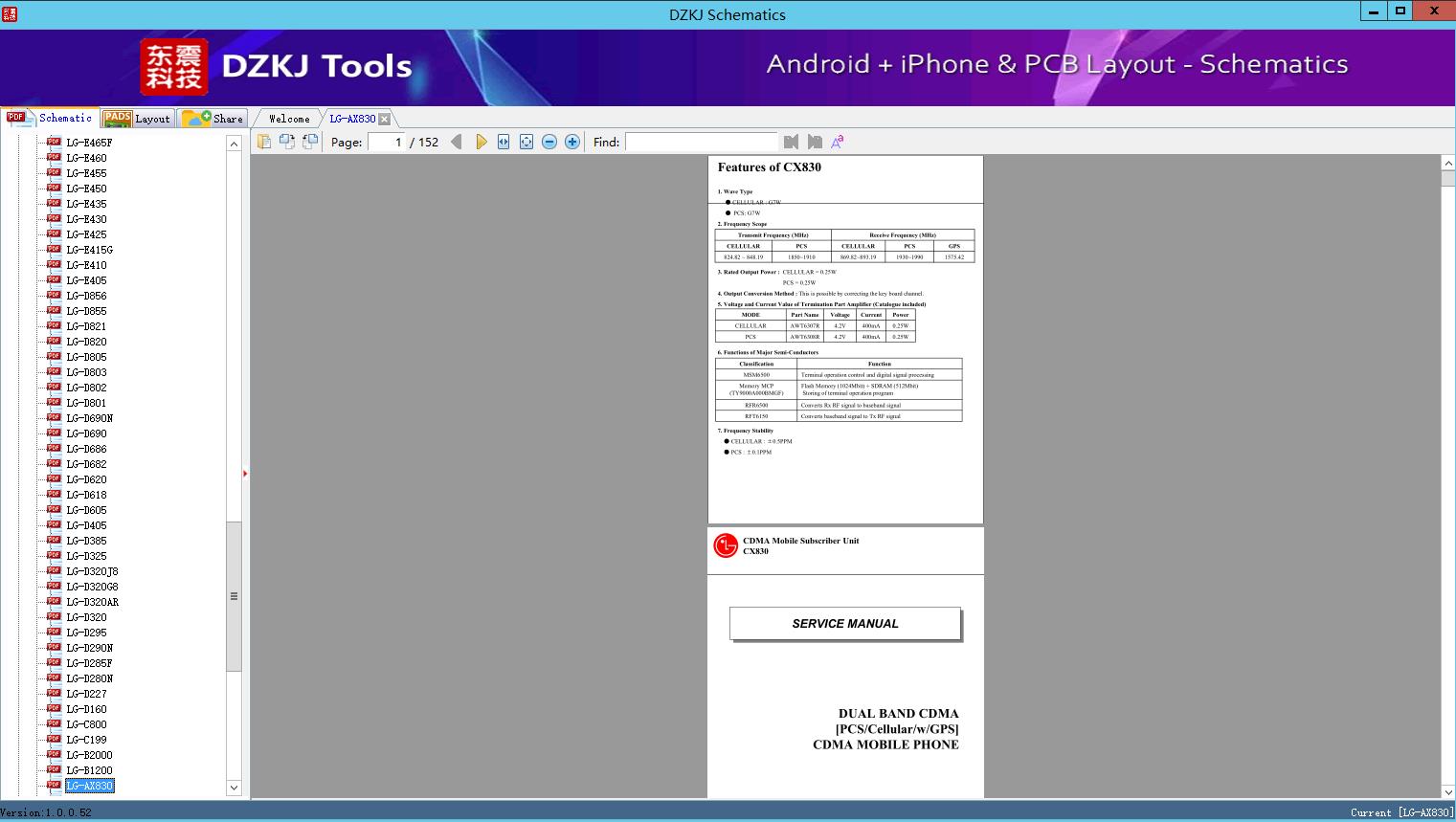Select the LG-C800 entry
This screenshot has height=822, width=1456.
tap(86, 724)
